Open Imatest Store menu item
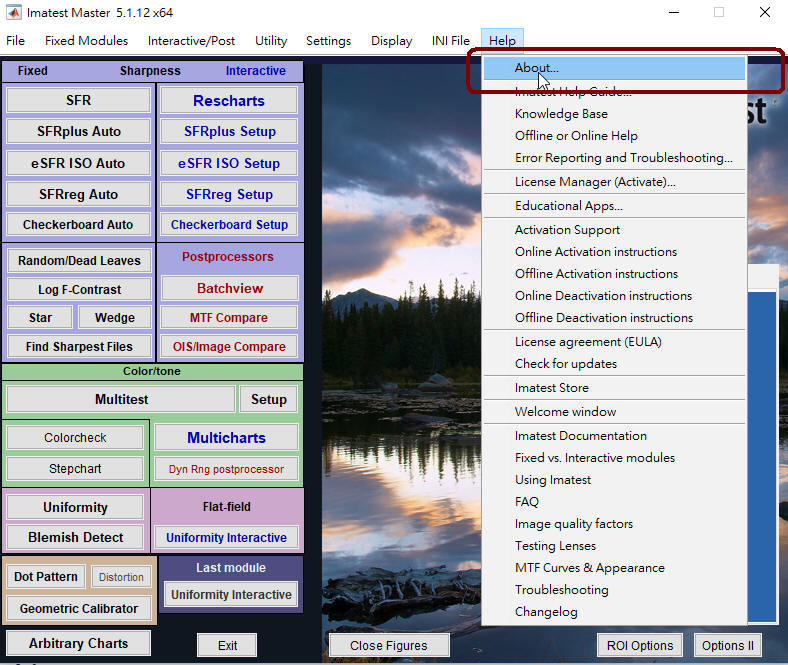The image size is (788, 665). tap(614, 388)
